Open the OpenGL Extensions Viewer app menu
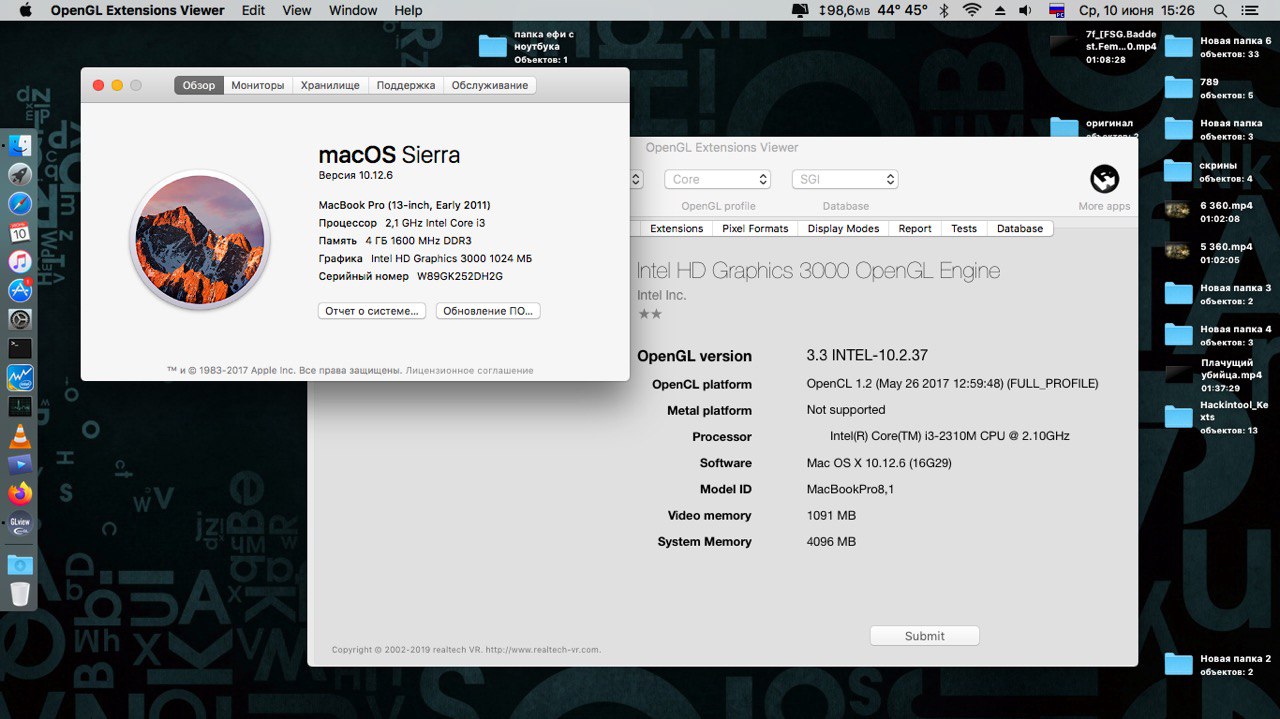 138,10
